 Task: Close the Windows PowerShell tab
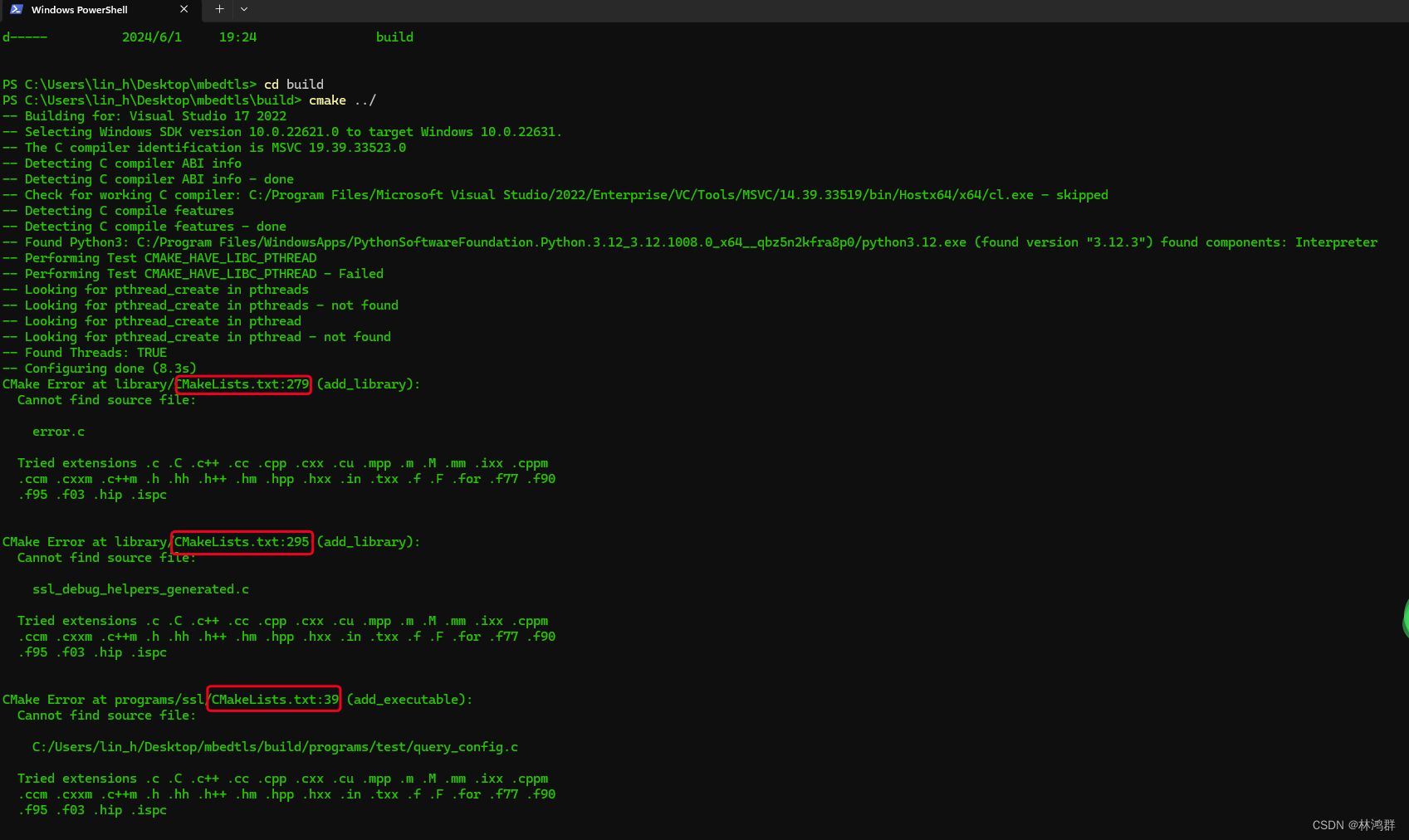pyautogui.click(x=183, y=9)
